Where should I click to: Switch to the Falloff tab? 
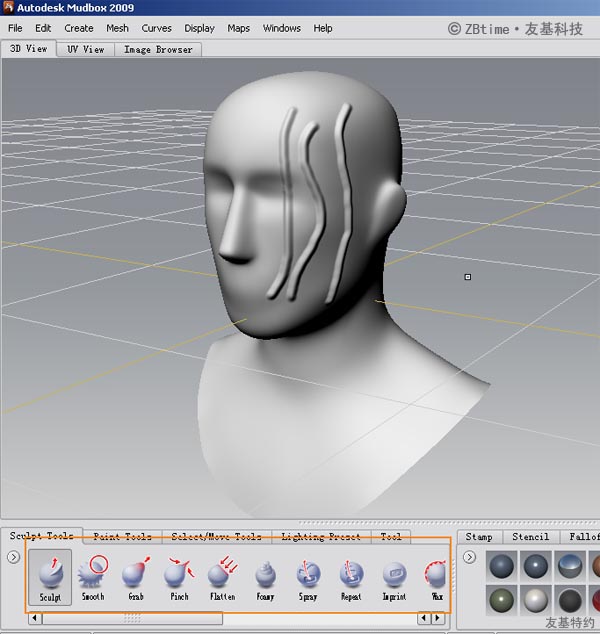(x=584, y=537)
